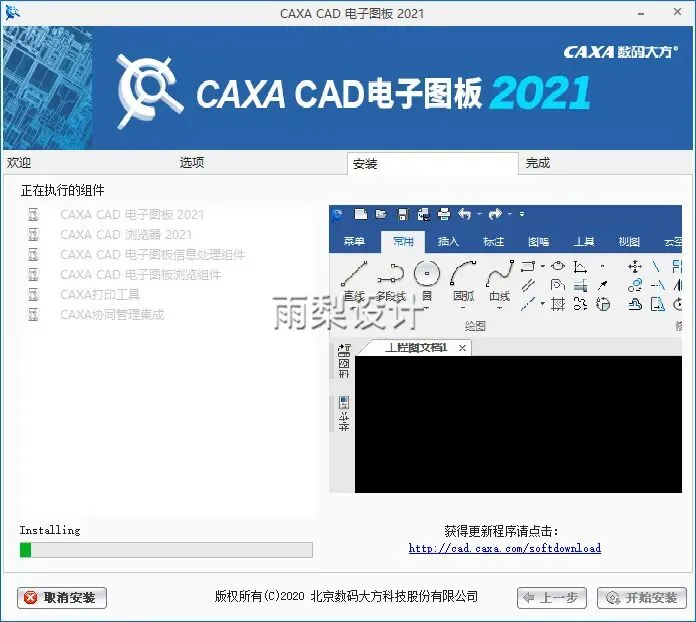Click the 上一步 back button

pyautogui.click(x=552, y=598)
